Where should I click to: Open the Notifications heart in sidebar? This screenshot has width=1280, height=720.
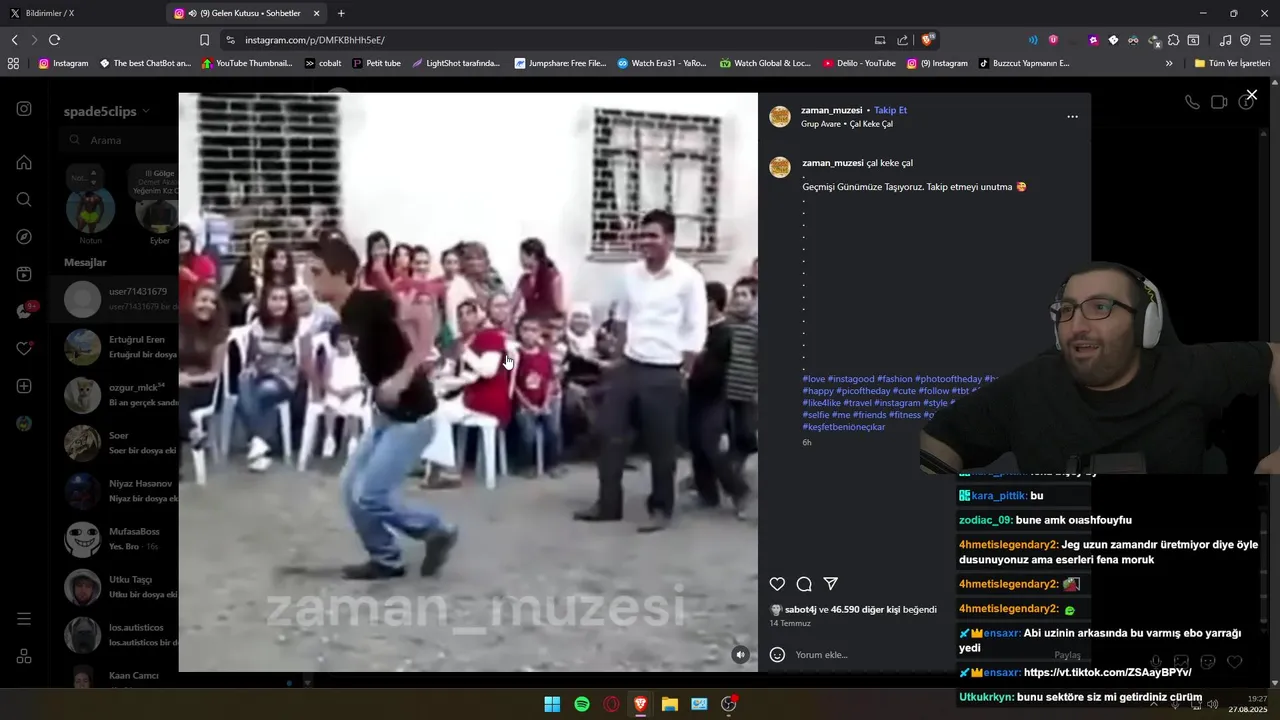(x=24, y=349)
